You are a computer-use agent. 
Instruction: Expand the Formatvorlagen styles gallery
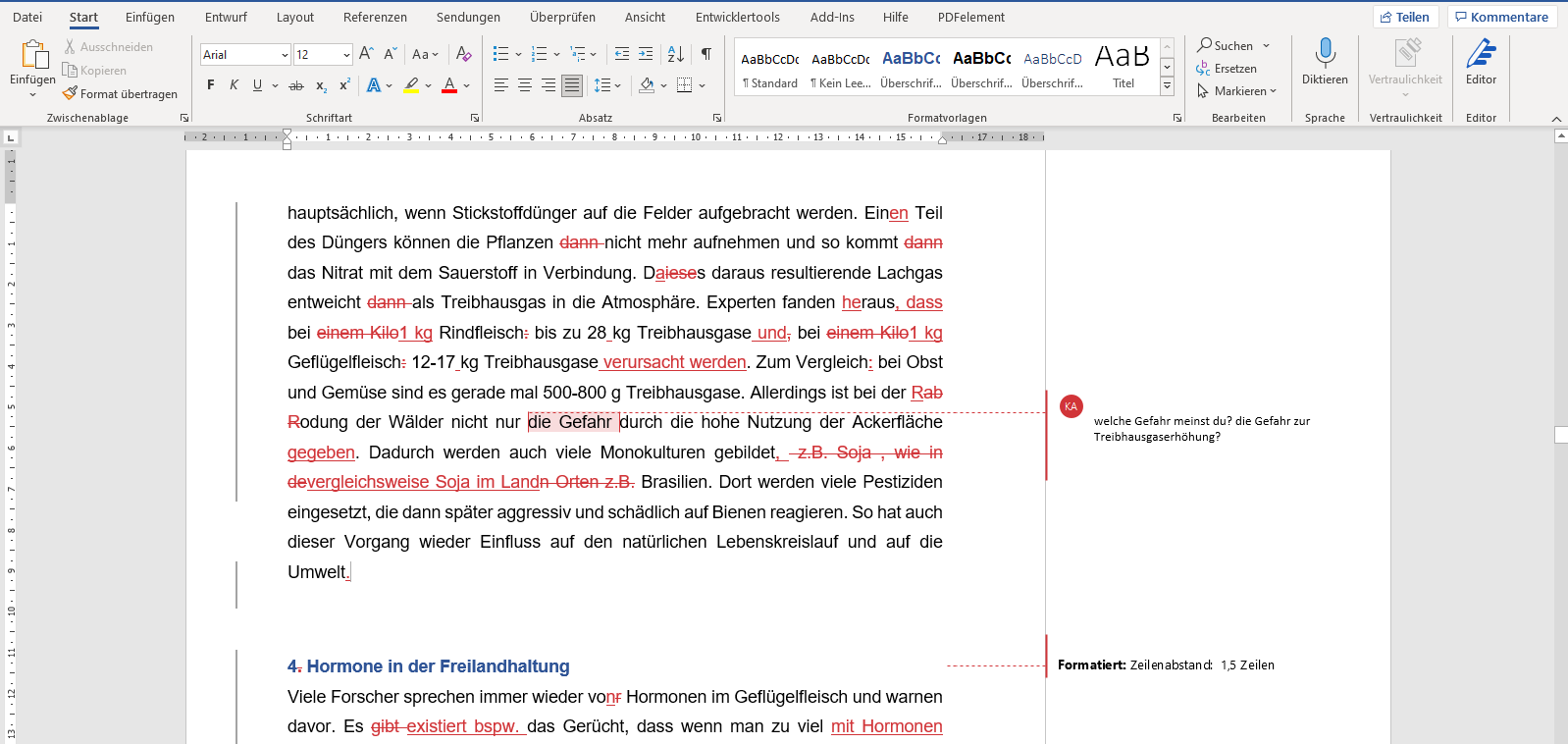click(1167, 86)
